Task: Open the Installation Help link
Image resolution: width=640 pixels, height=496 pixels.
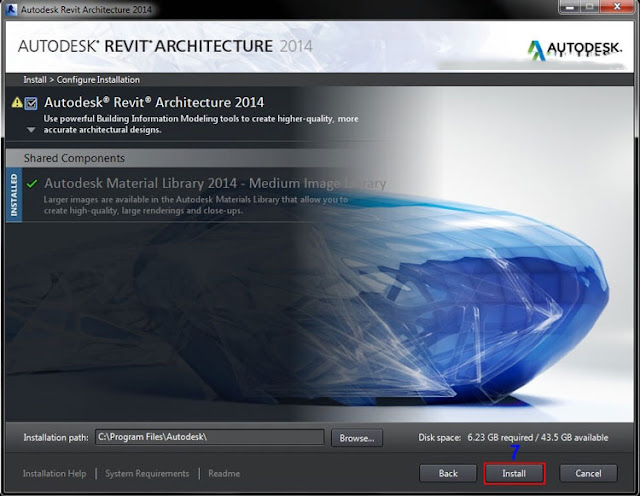Action: tap(55, 474)
